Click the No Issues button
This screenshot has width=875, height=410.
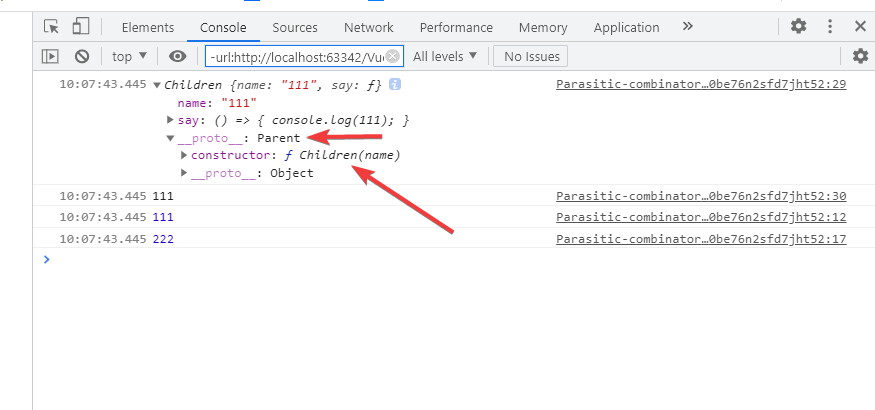pyautogui.click(x=531, y=57)
